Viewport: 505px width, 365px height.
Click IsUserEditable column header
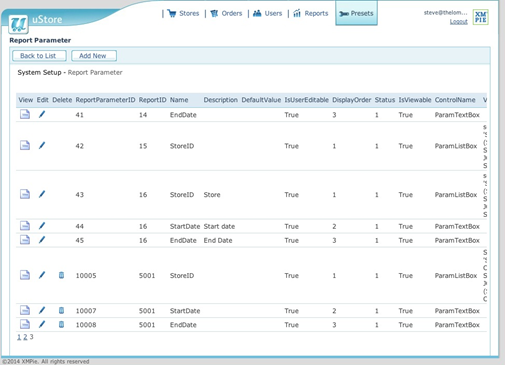306,100
